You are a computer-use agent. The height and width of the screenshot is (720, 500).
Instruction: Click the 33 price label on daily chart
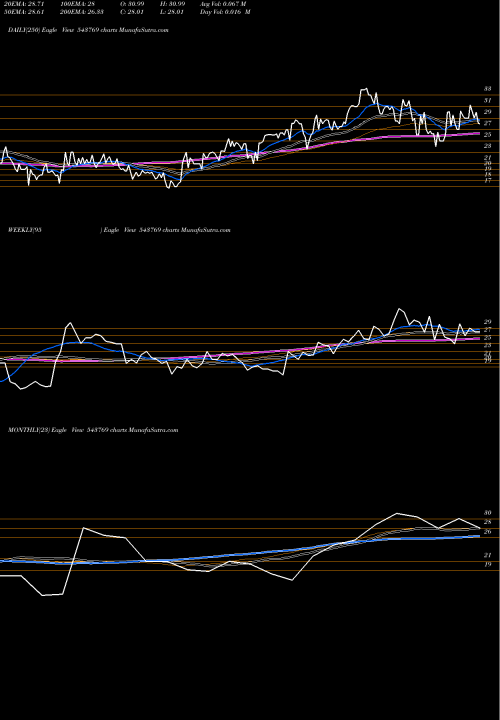point(488,89)
